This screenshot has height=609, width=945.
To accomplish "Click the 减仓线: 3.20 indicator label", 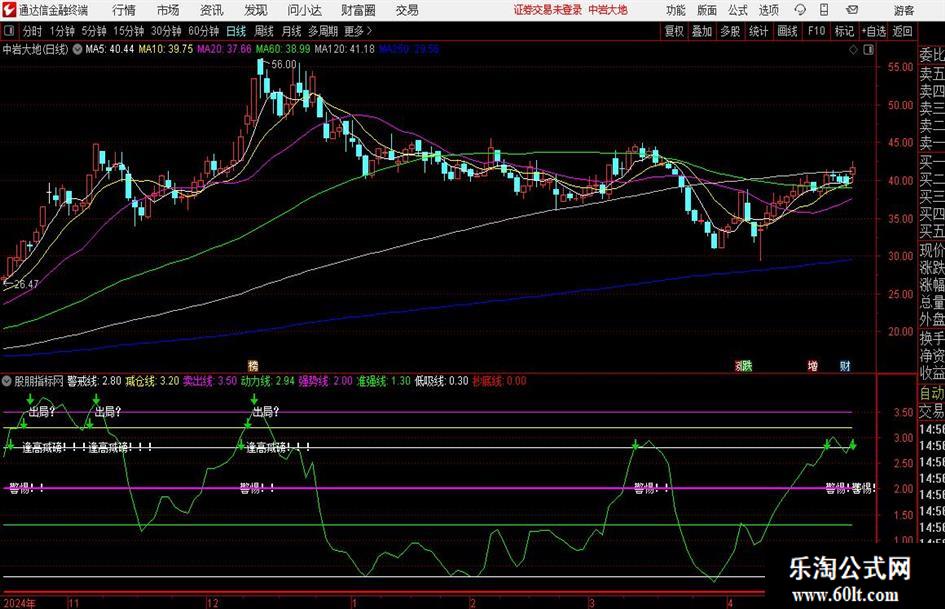I will click(x=152, y=381).
